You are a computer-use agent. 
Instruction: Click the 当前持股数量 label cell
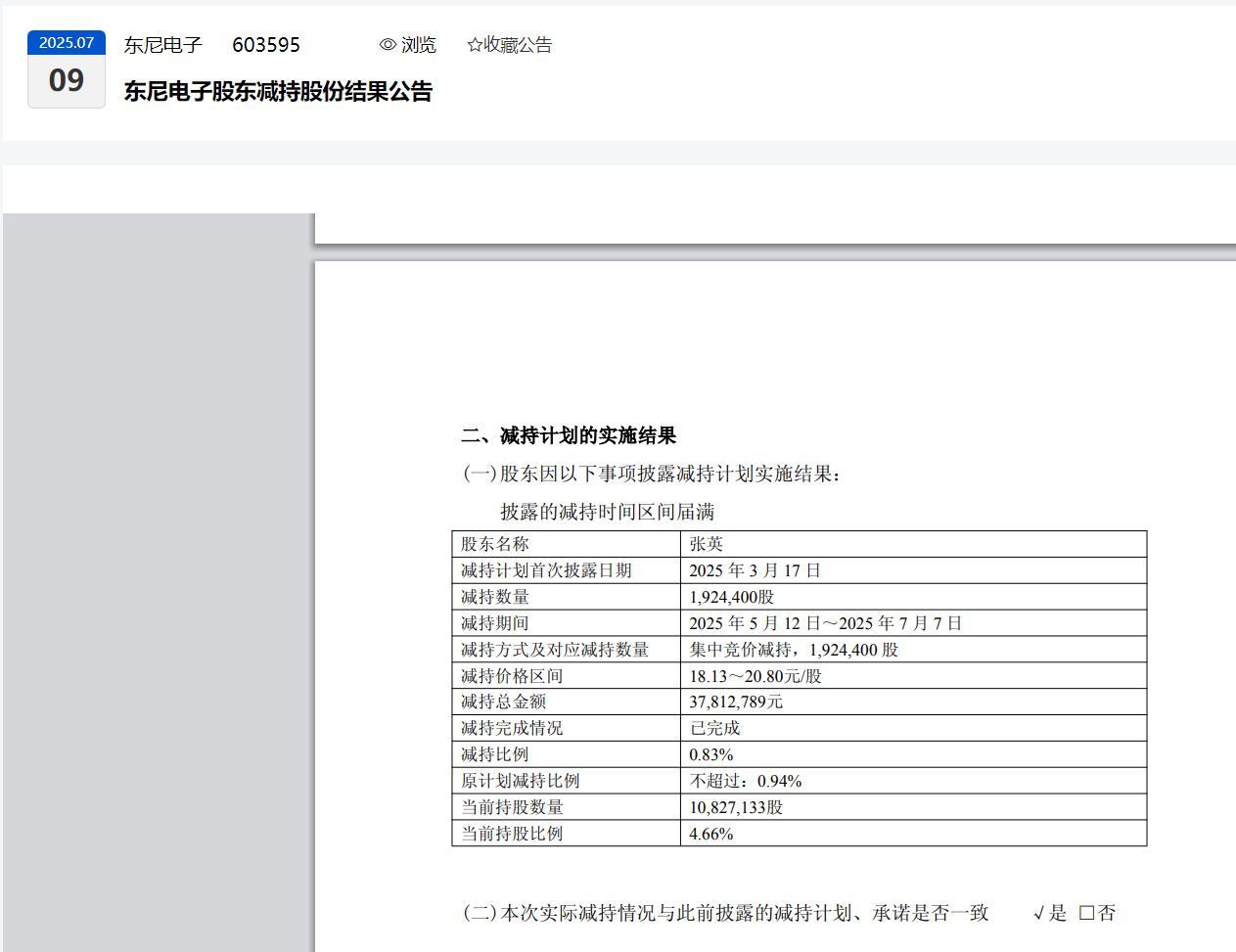point(567,807)
